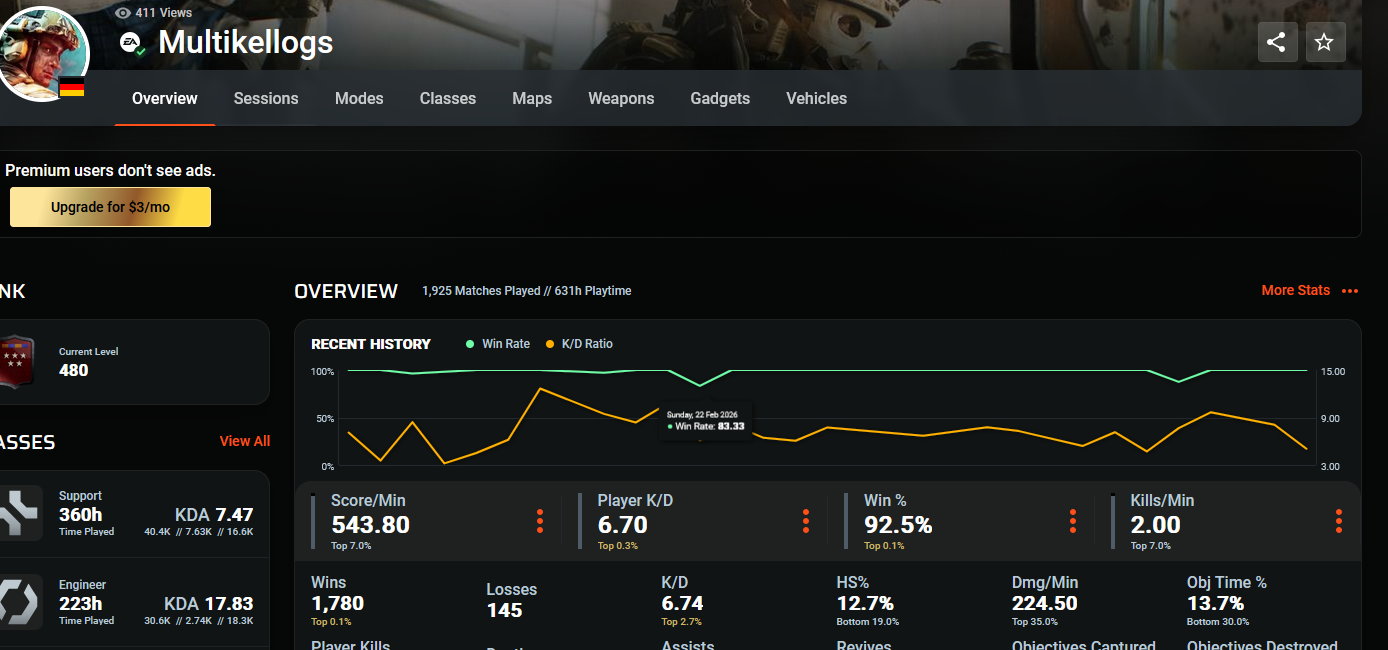The width and height of the screenshot is (1388, 650).
Task: Click the Support 360h time played
Action: 80,515
